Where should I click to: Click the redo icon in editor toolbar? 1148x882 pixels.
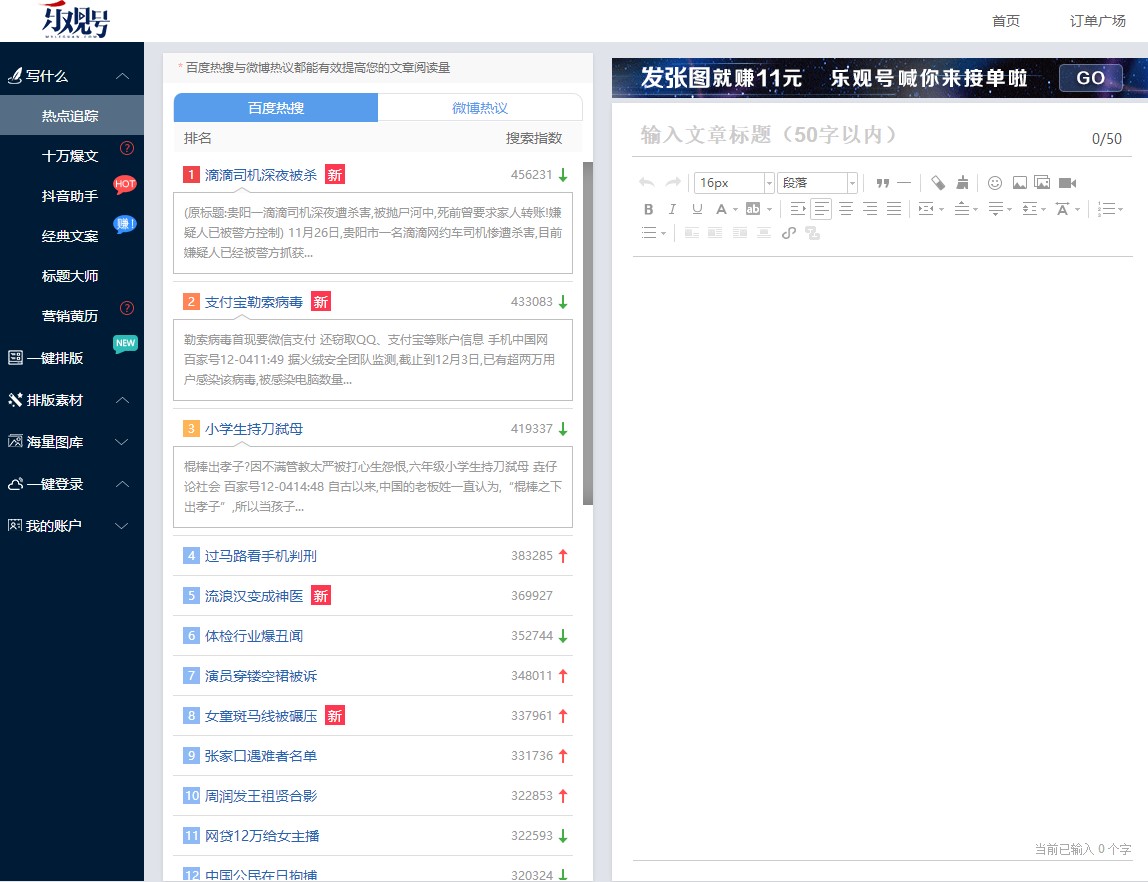click(x=671, y=182)
